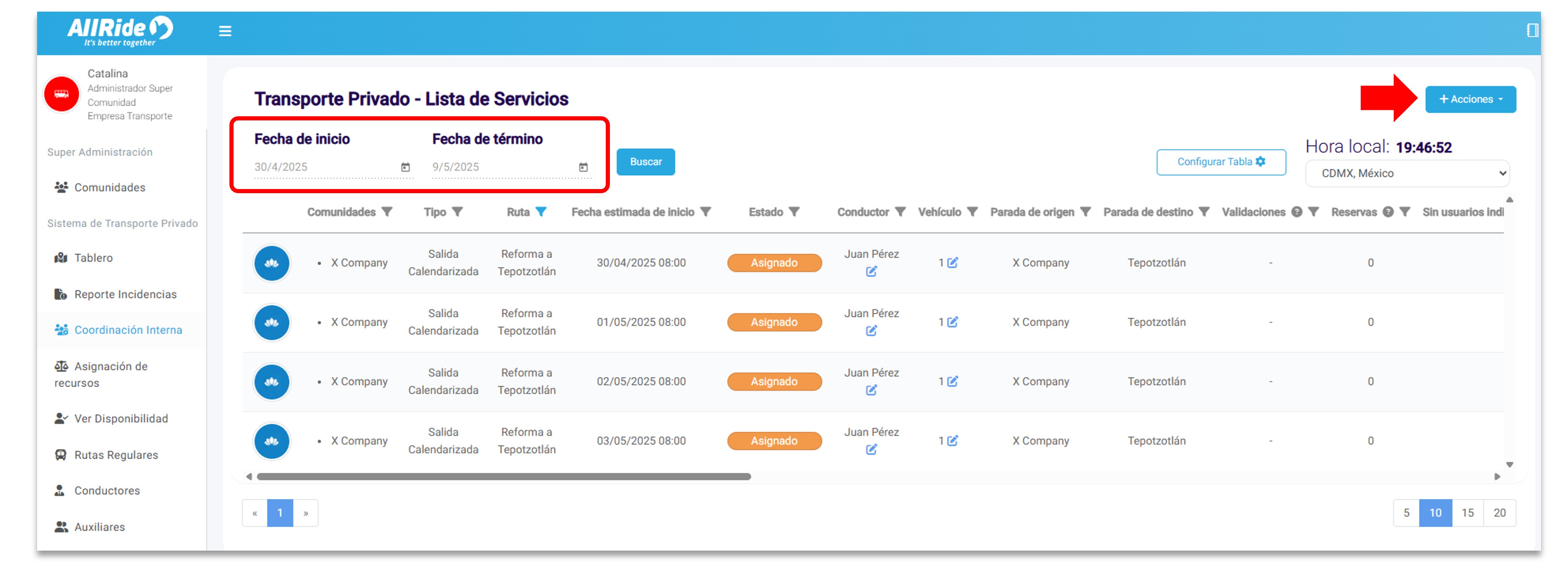Edit vehicle for the 01/05/2025 service
The height and width of the screenshot is (587, 1568).
(x=952, y=322)
